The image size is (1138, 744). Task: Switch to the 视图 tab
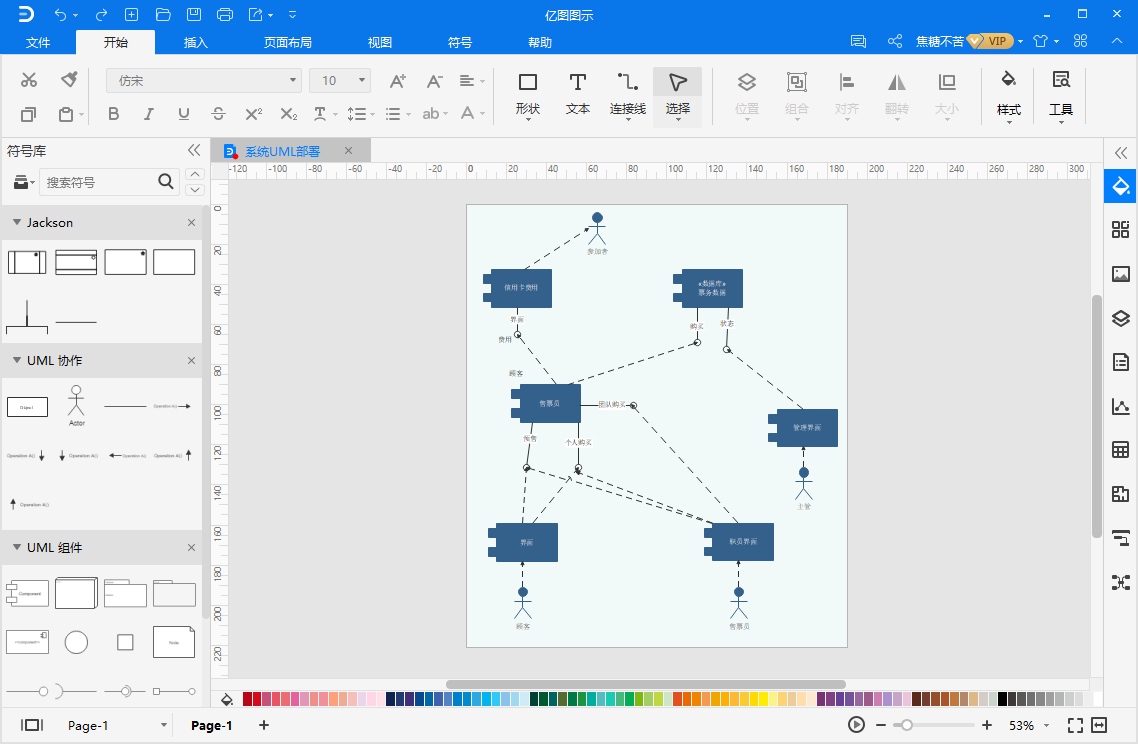click(380, 42)
